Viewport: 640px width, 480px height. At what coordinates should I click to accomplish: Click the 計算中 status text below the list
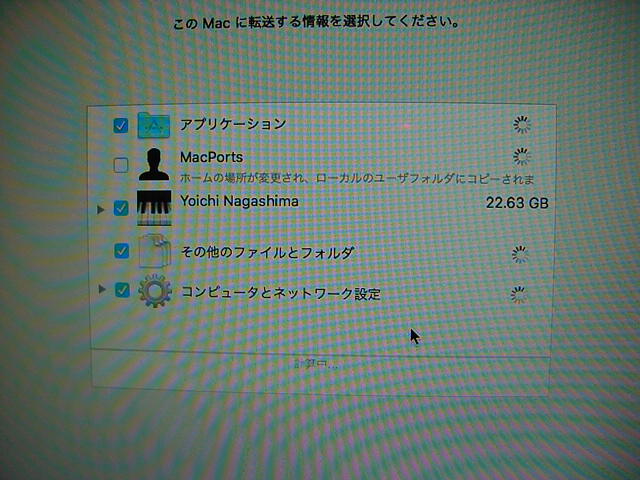316,364
